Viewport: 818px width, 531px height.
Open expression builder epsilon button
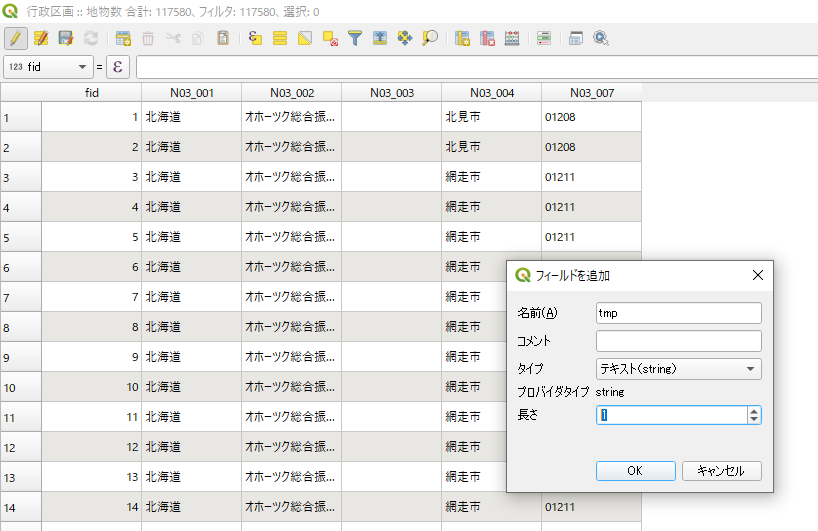[118, 67]
